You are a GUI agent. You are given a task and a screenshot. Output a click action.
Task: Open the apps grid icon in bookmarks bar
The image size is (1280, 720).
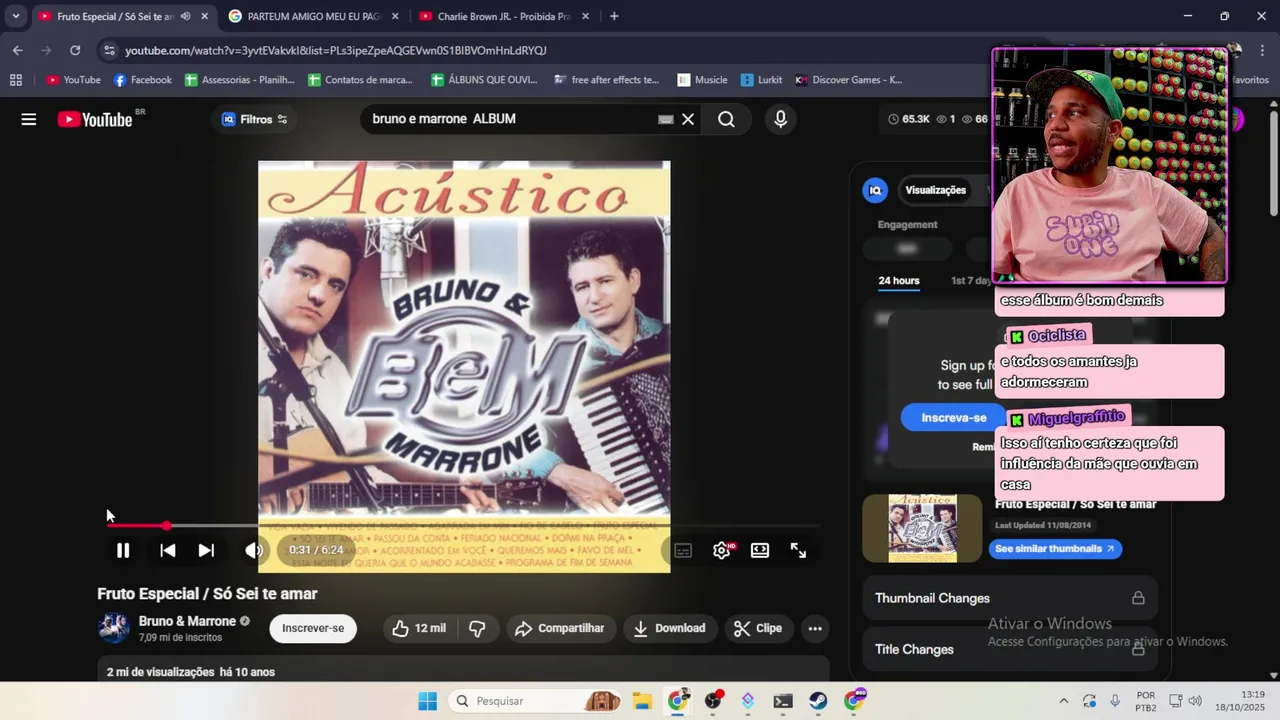tap(15, 80)
